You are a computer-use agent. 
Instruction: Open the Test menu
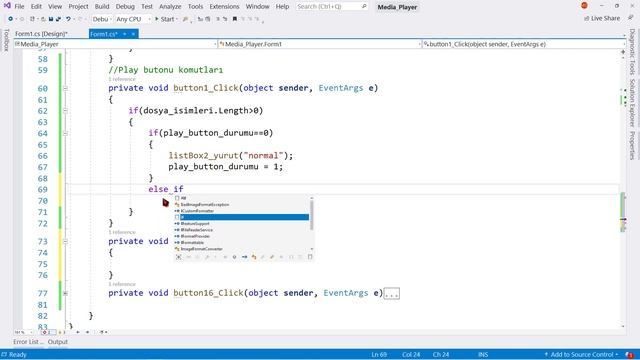click(147, 7)
